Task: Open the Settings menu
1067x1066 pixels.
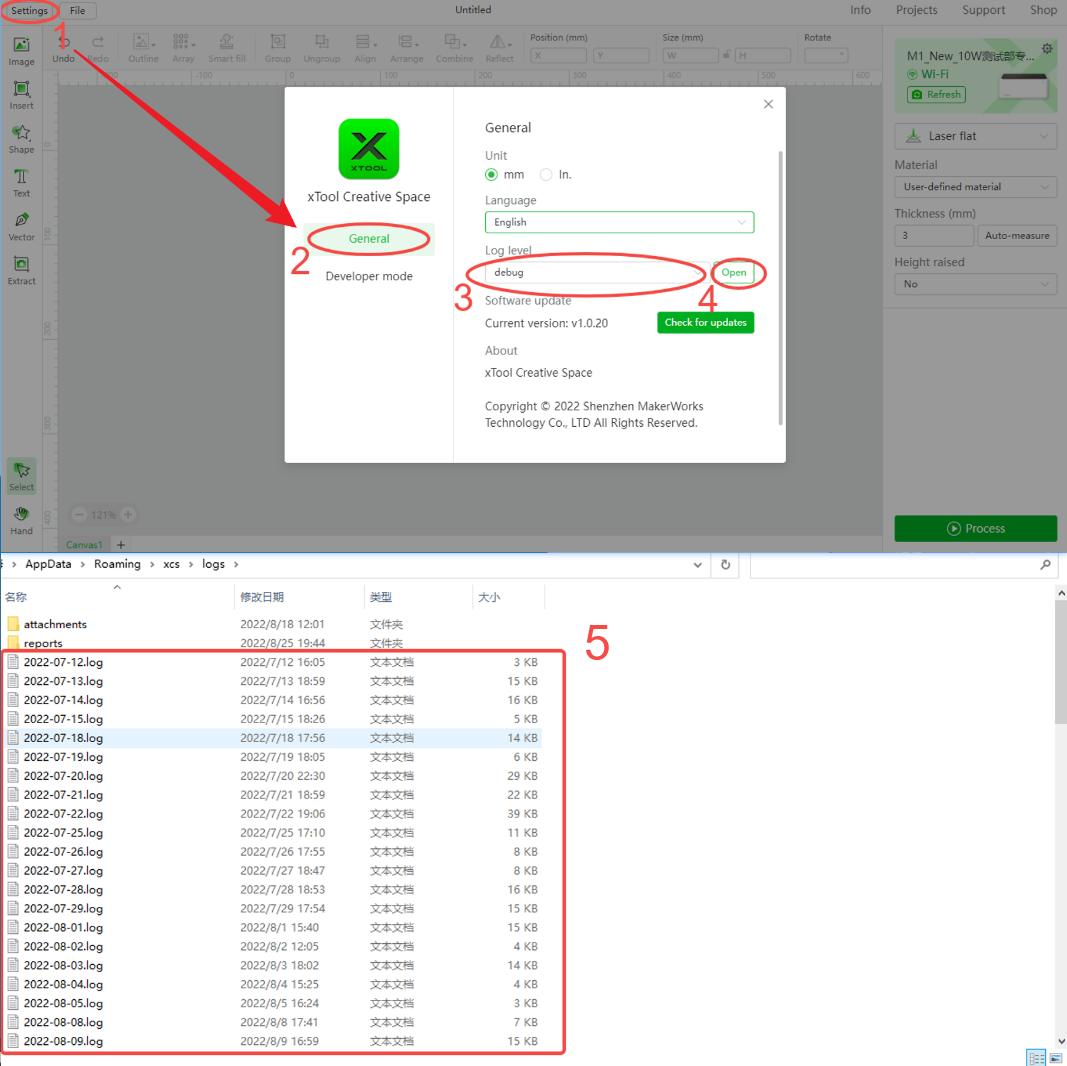Action: point(29,11)
